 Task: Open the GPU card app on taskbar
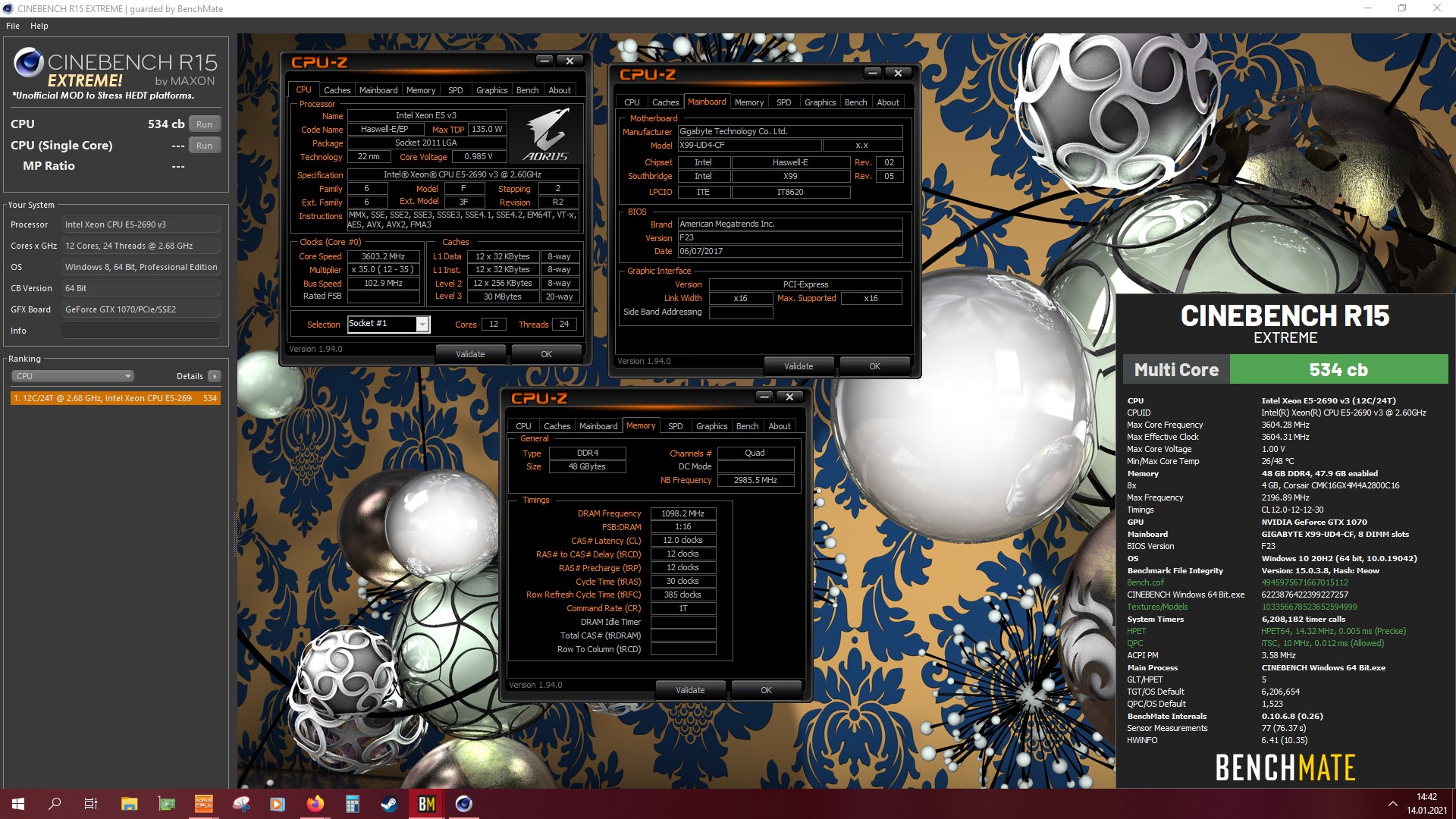[x=167, y=804]
